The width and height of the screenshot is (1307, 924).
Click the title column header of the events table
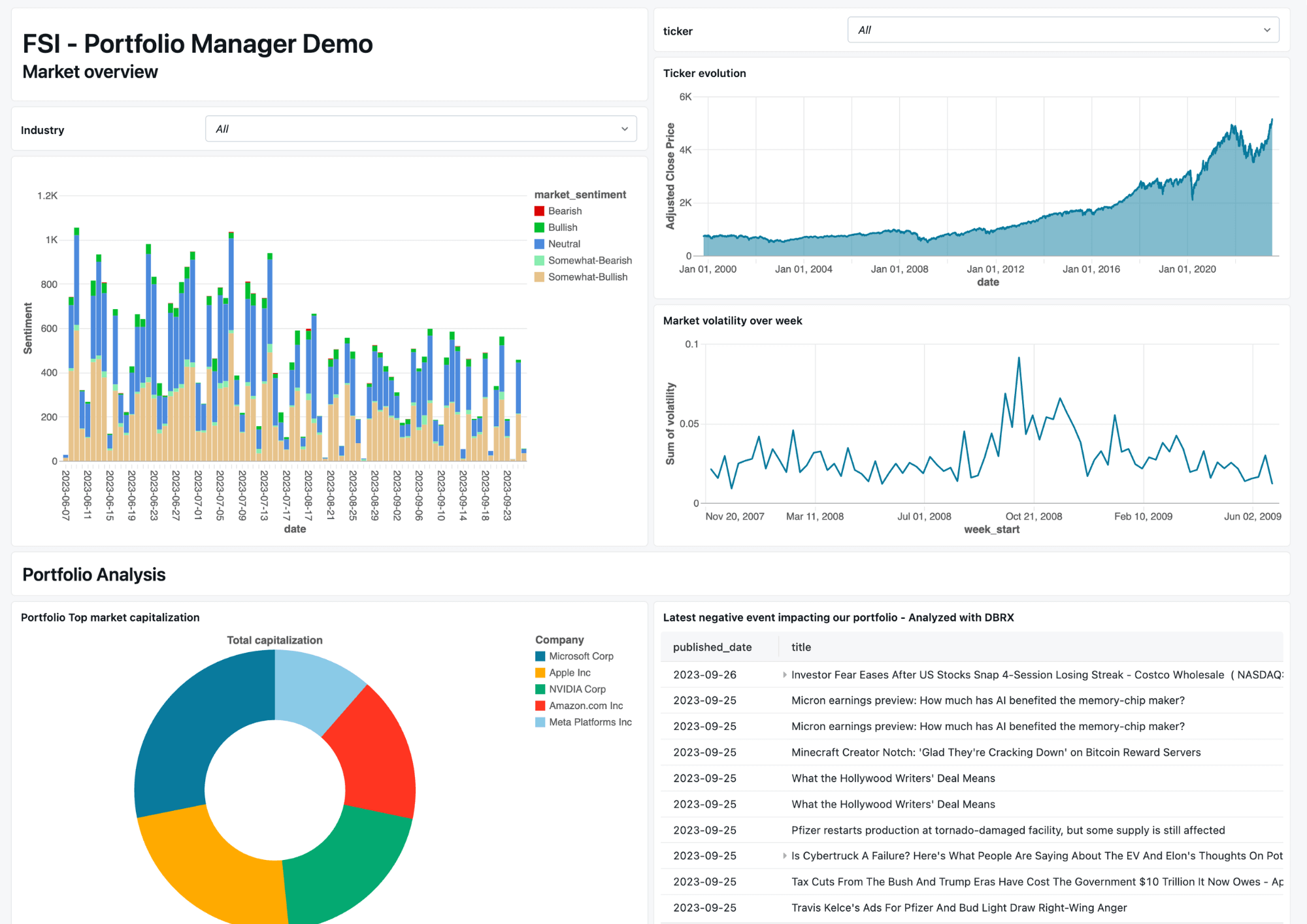click(801, 647)
